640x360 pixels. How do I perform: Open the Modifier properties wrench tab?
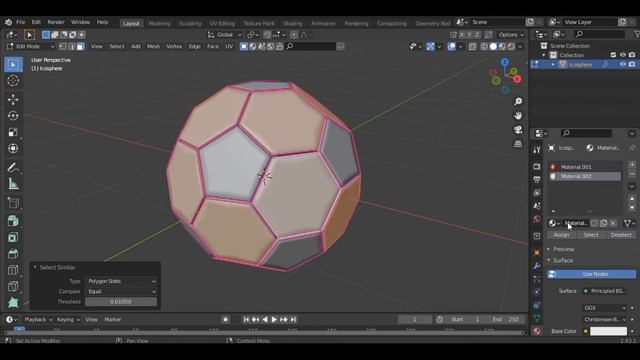(537, 266)
